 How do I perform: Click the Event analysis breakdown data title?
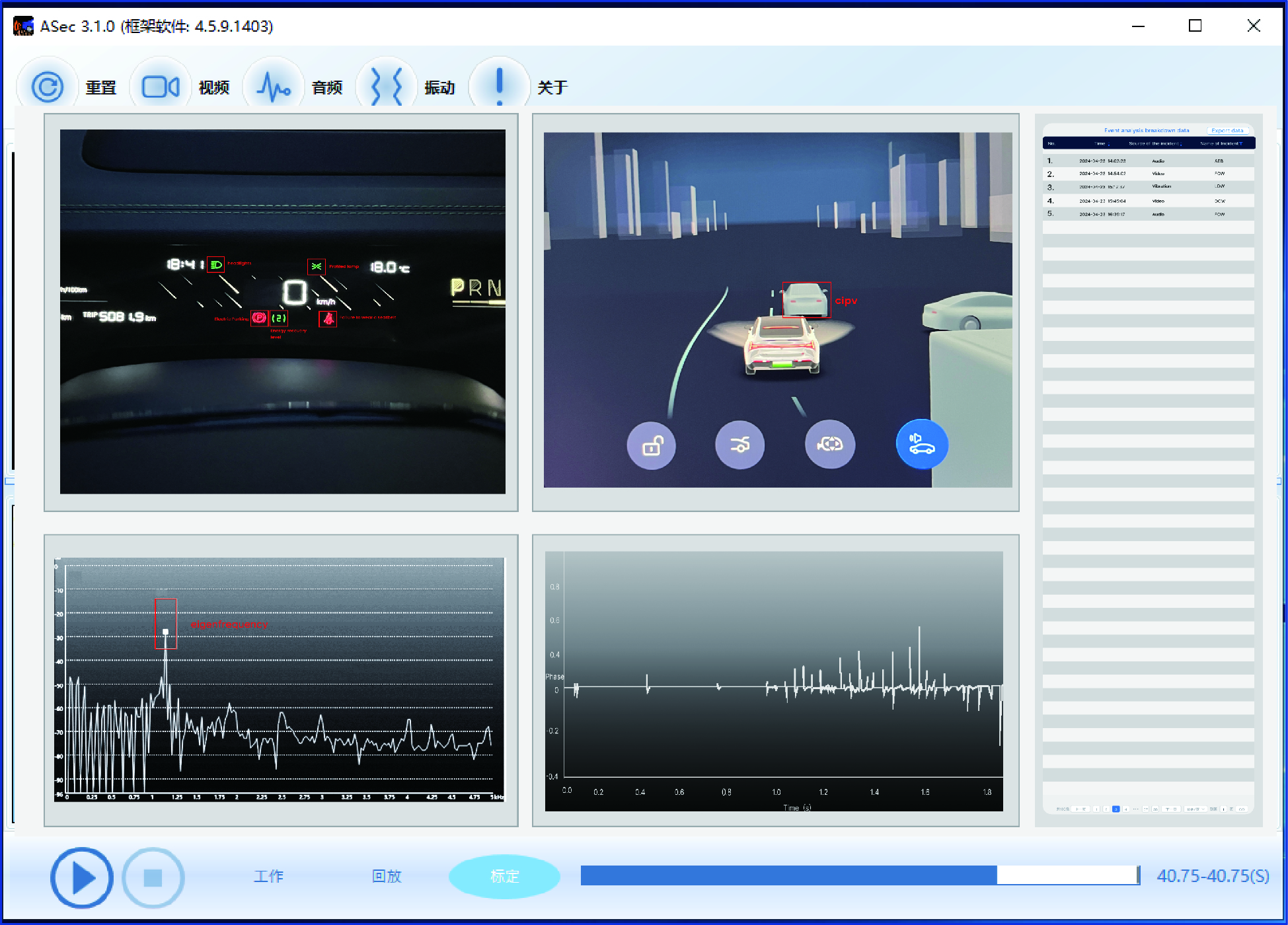click(x=1147, y=131)
